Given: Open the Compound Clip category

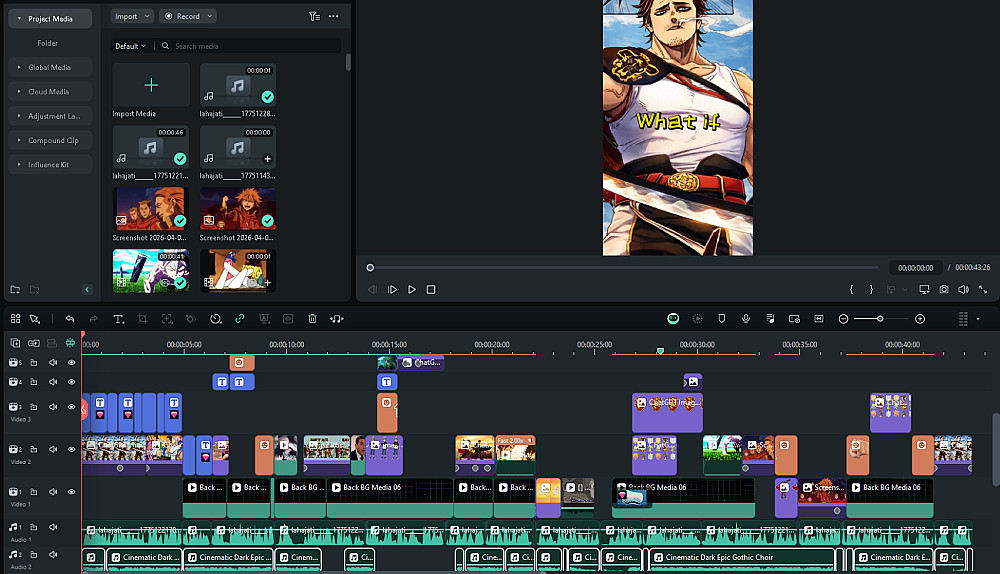Looking at the screenshot, I should click(52, 140).
